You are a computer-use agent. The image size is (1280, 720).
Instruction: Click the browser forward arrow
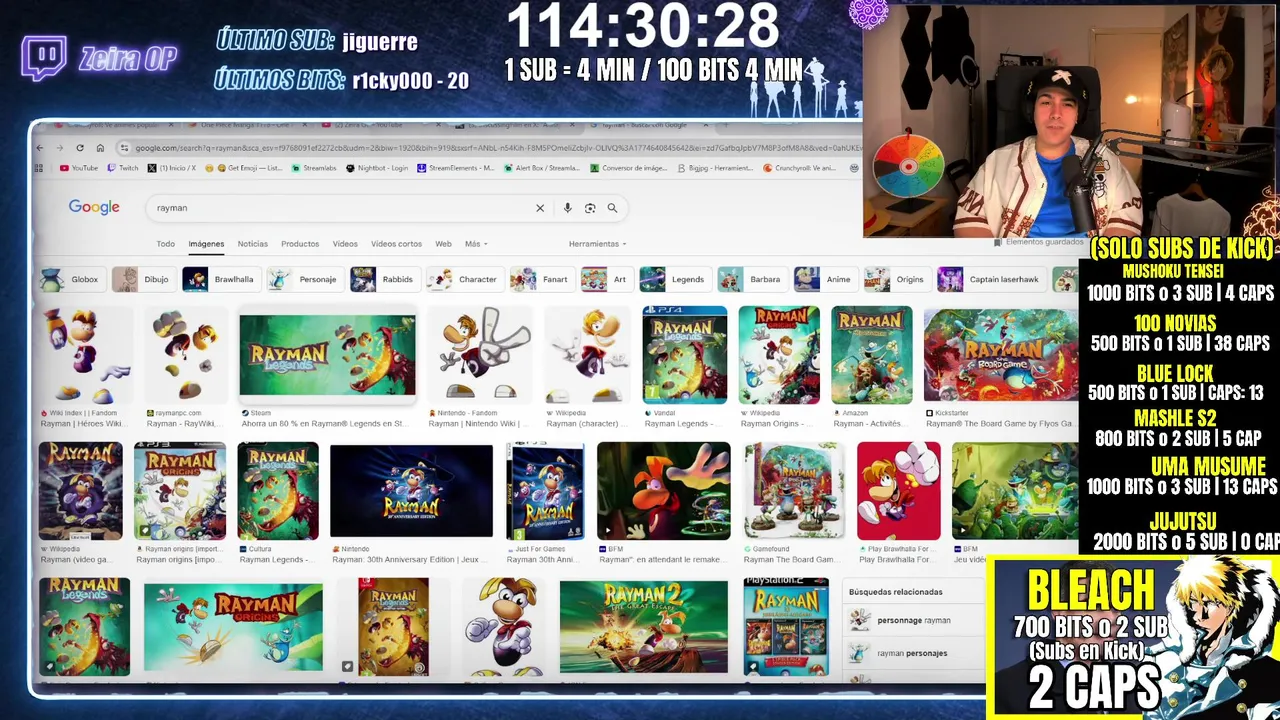[59, 148]
